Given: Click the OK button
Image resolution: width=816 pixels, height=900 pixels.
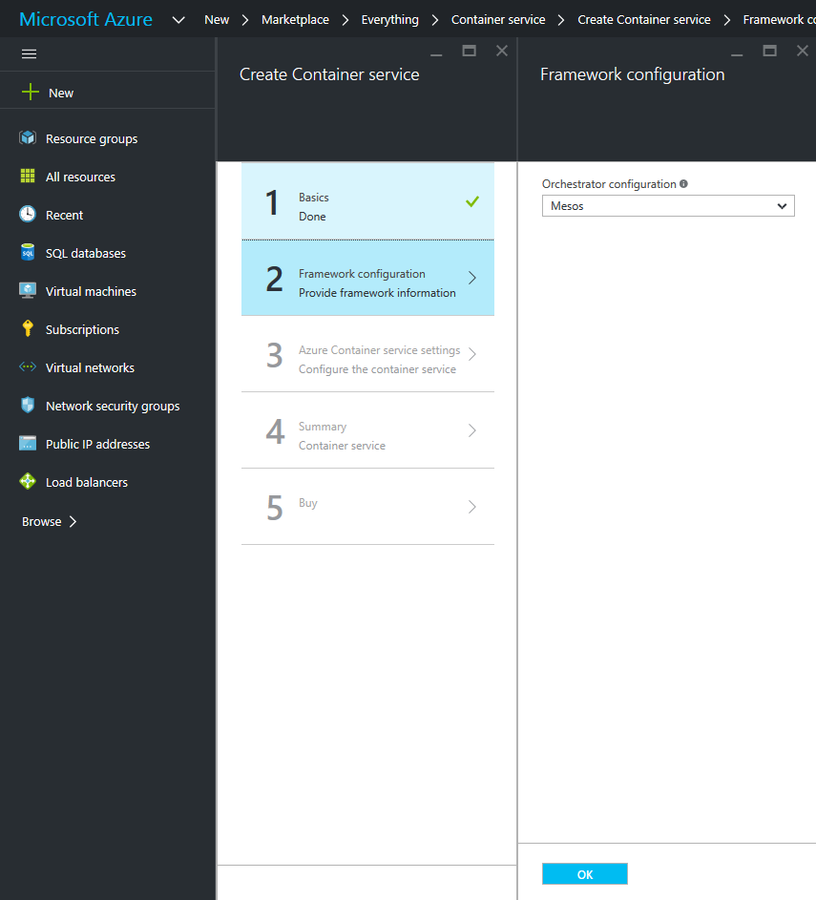Looking at the screenshot, I should click(x=585, y=874).
